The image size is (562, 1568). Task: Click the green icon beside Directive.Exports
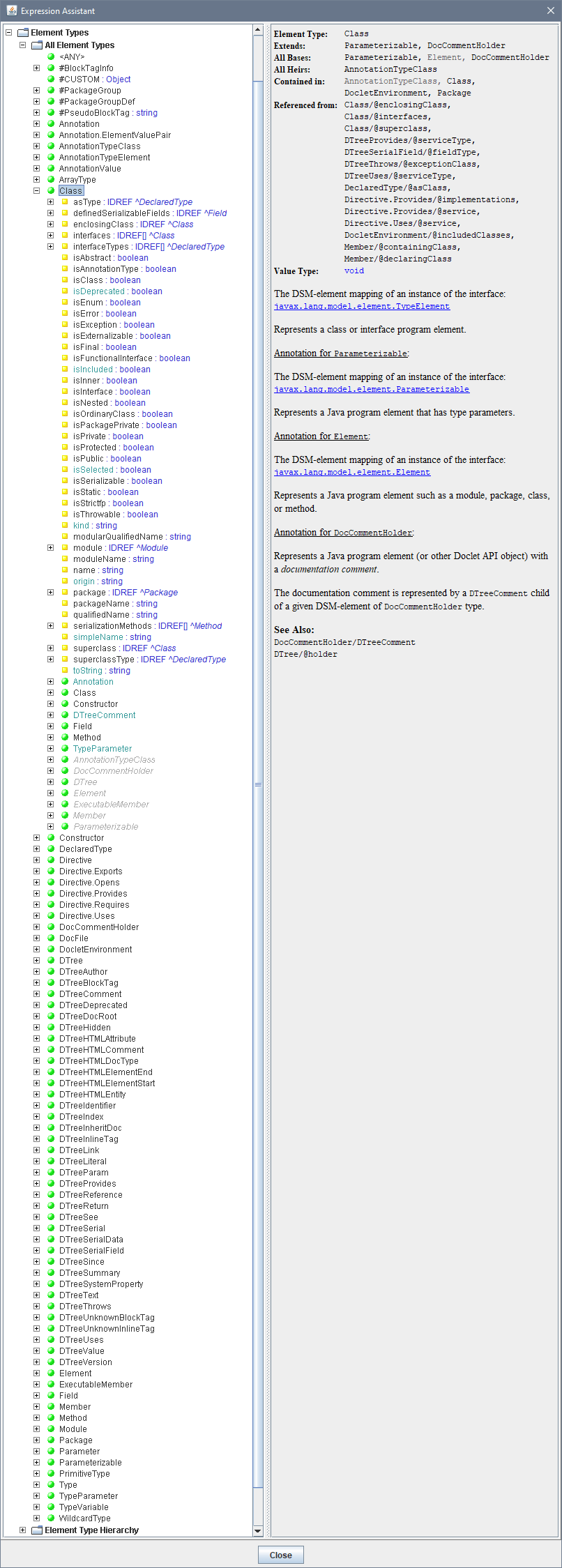(x=51, y=871)
